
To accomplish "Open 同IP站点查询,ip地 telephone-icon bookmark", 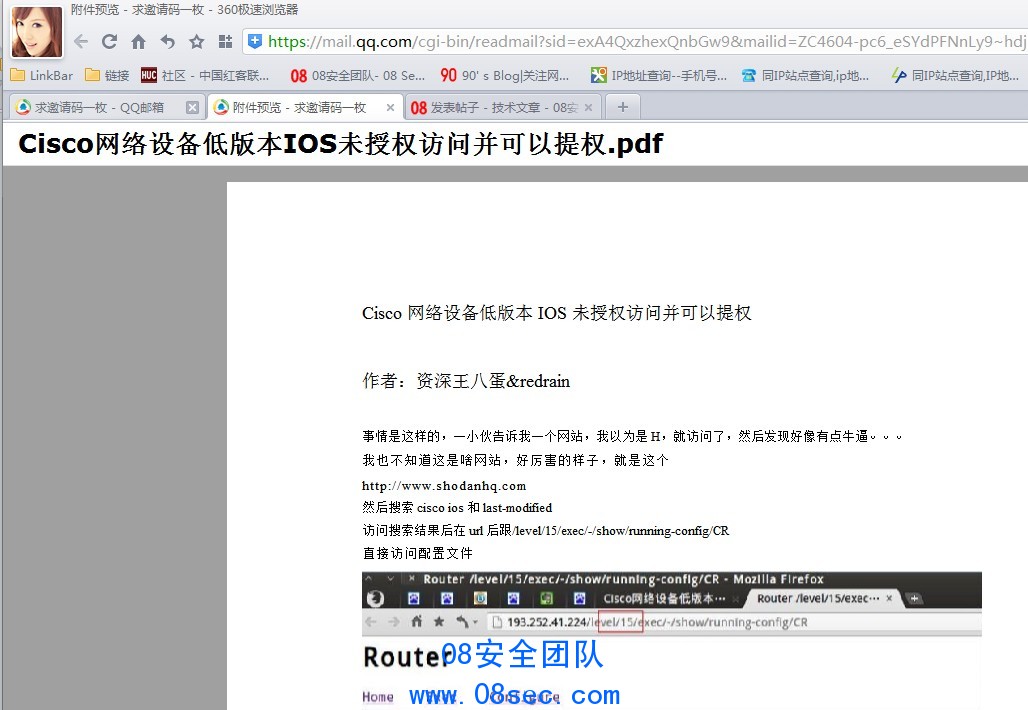I will (x=805, y=75).
